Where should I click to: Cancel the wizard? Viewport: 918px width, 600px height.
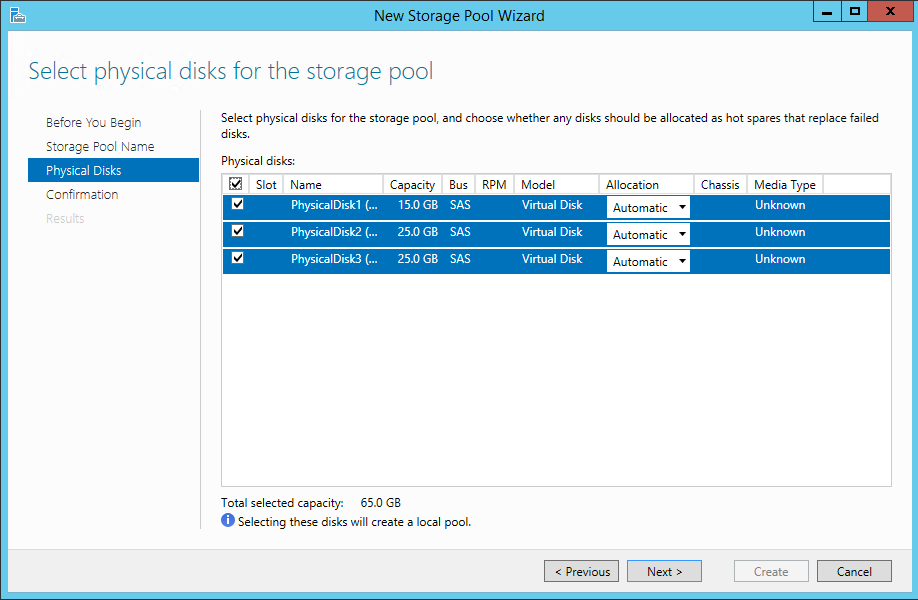[854, 571]
